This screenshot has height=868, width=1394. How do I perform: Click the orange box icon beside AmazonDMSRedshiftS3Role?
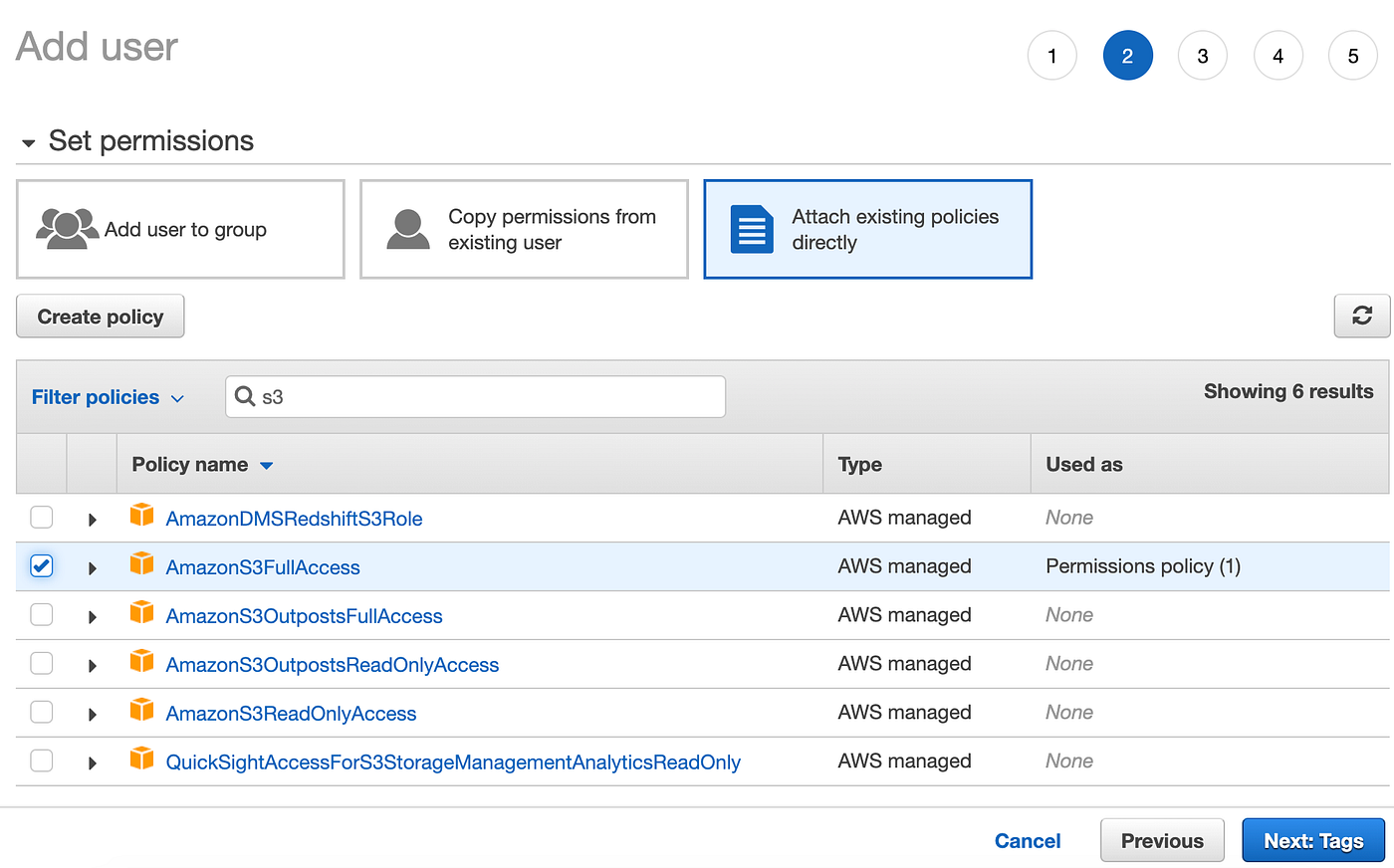click(142, 516)
